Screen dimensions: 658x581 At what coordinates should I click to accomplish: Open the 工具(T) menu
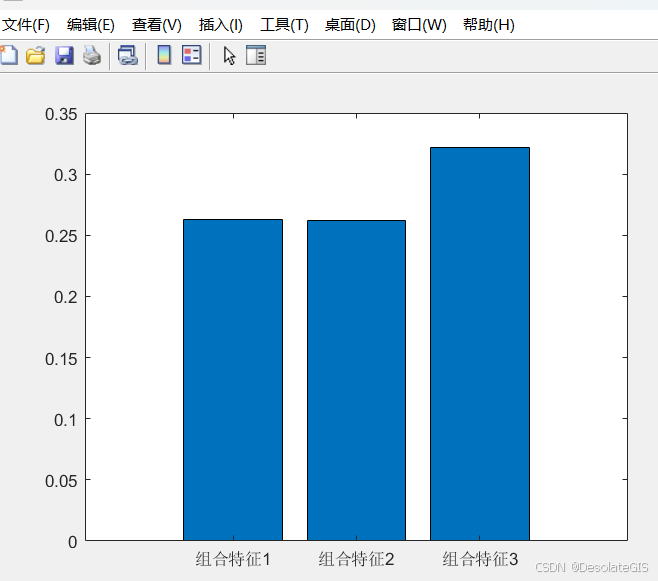tap(284, 25)
